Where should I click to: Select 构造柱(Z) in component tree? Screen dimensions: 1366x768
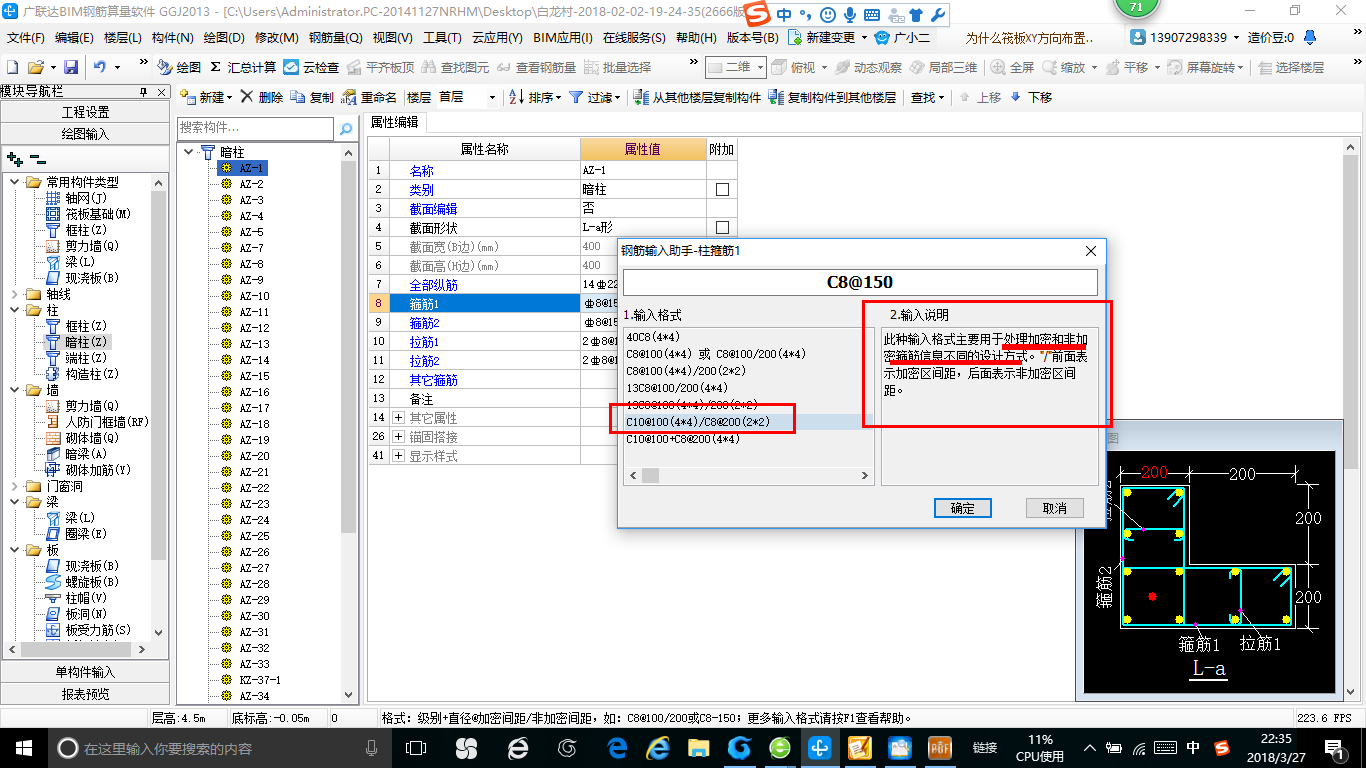pos(82,374)
